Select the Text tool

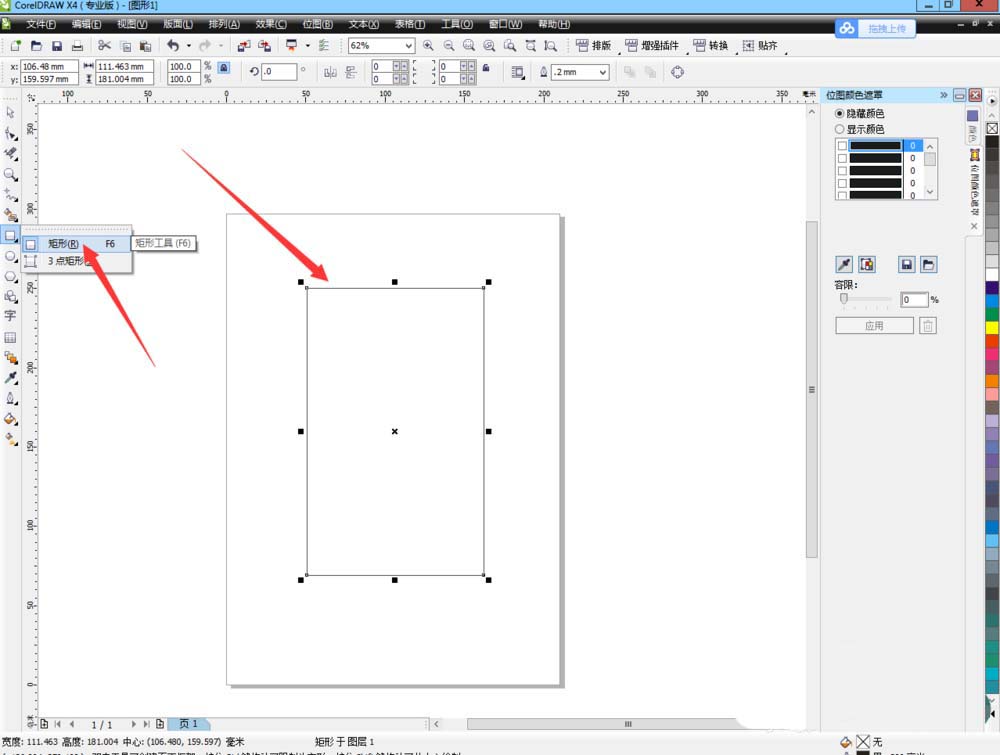pyautogui.click(x=11, y=316)
